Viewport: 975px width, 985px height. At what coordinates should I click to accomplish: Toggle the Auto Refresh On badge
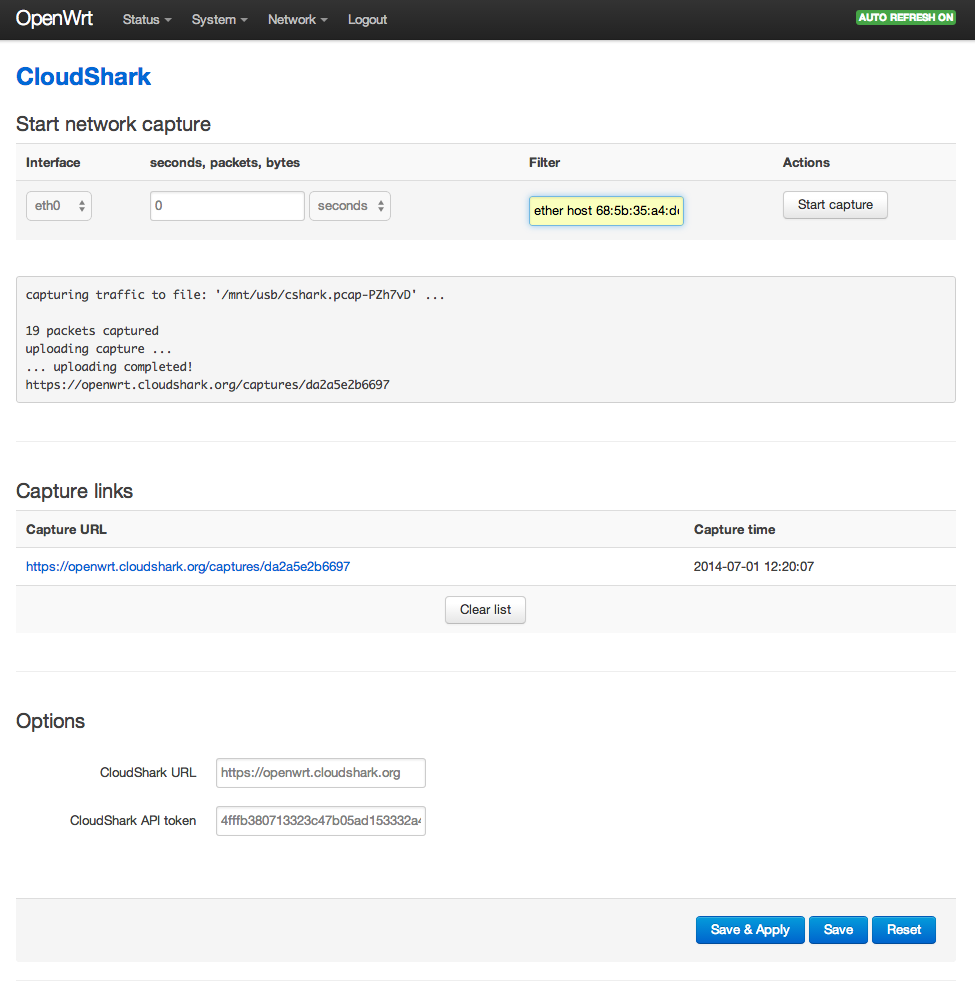(905, 18)
